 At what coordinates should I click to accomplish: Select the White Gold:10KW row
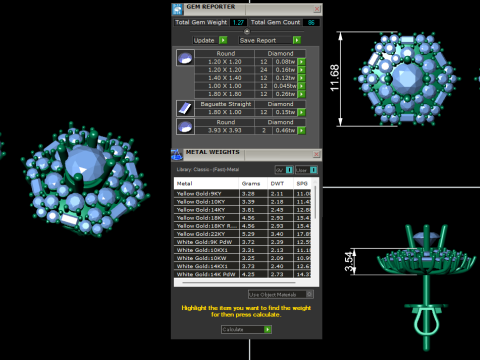pyautogui.click(x=243, y=258)
